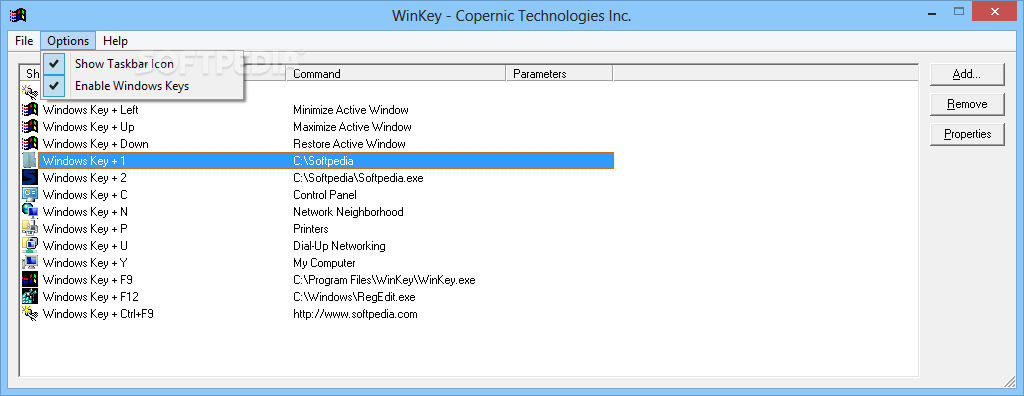
Task: Click the icon beside Windows Key + Up
Action: coord(30,127)
